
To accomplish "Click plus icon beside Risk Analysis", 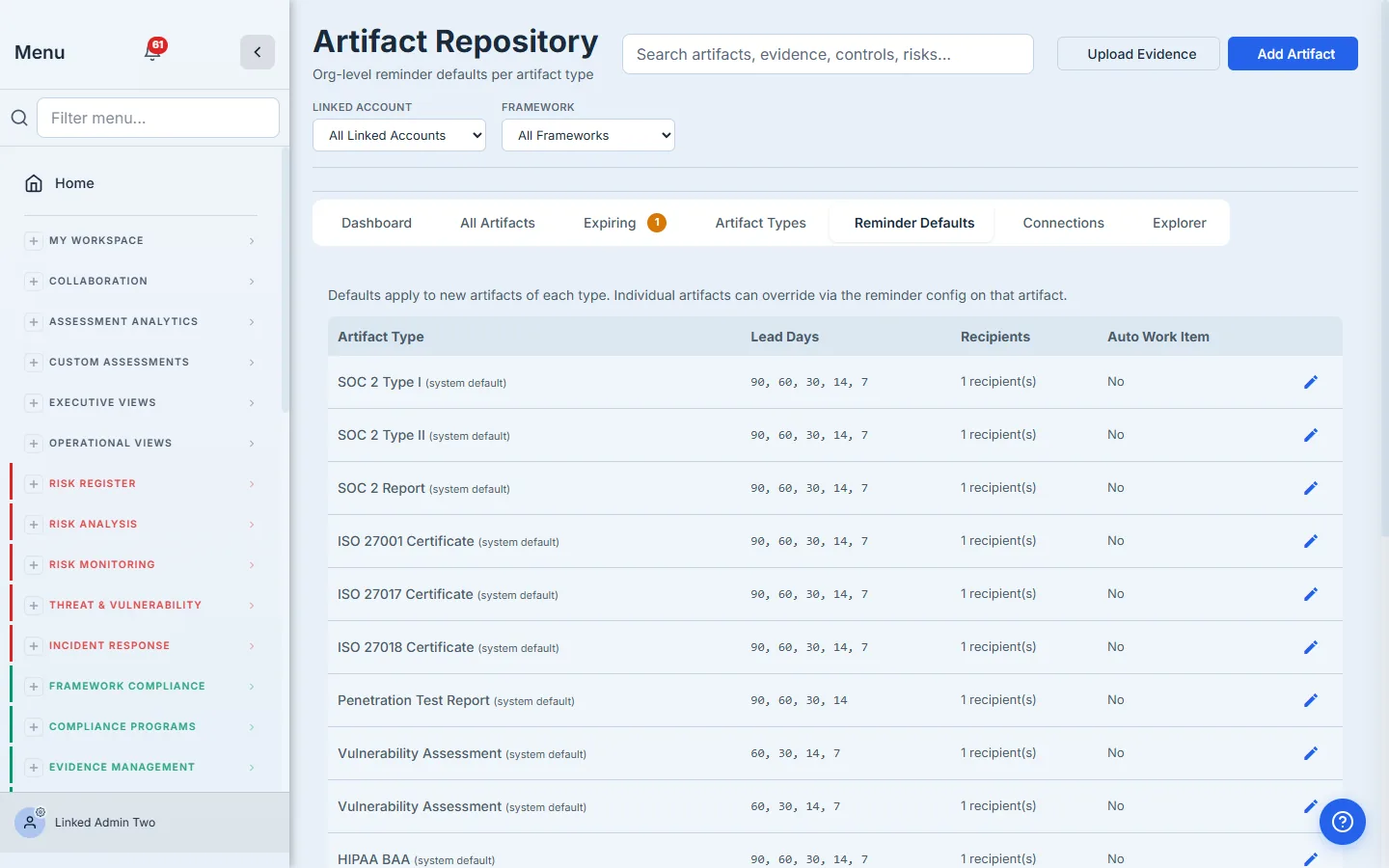I will (x=34, y=525).
